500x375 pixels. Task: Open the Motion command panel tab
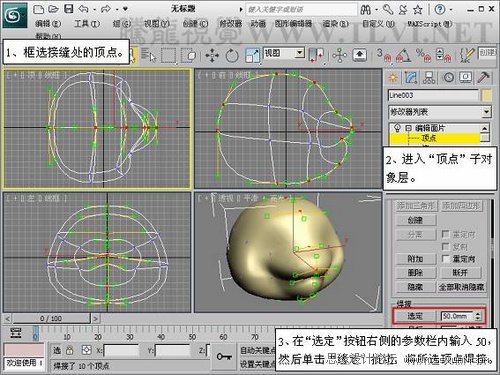pos(448,78)
